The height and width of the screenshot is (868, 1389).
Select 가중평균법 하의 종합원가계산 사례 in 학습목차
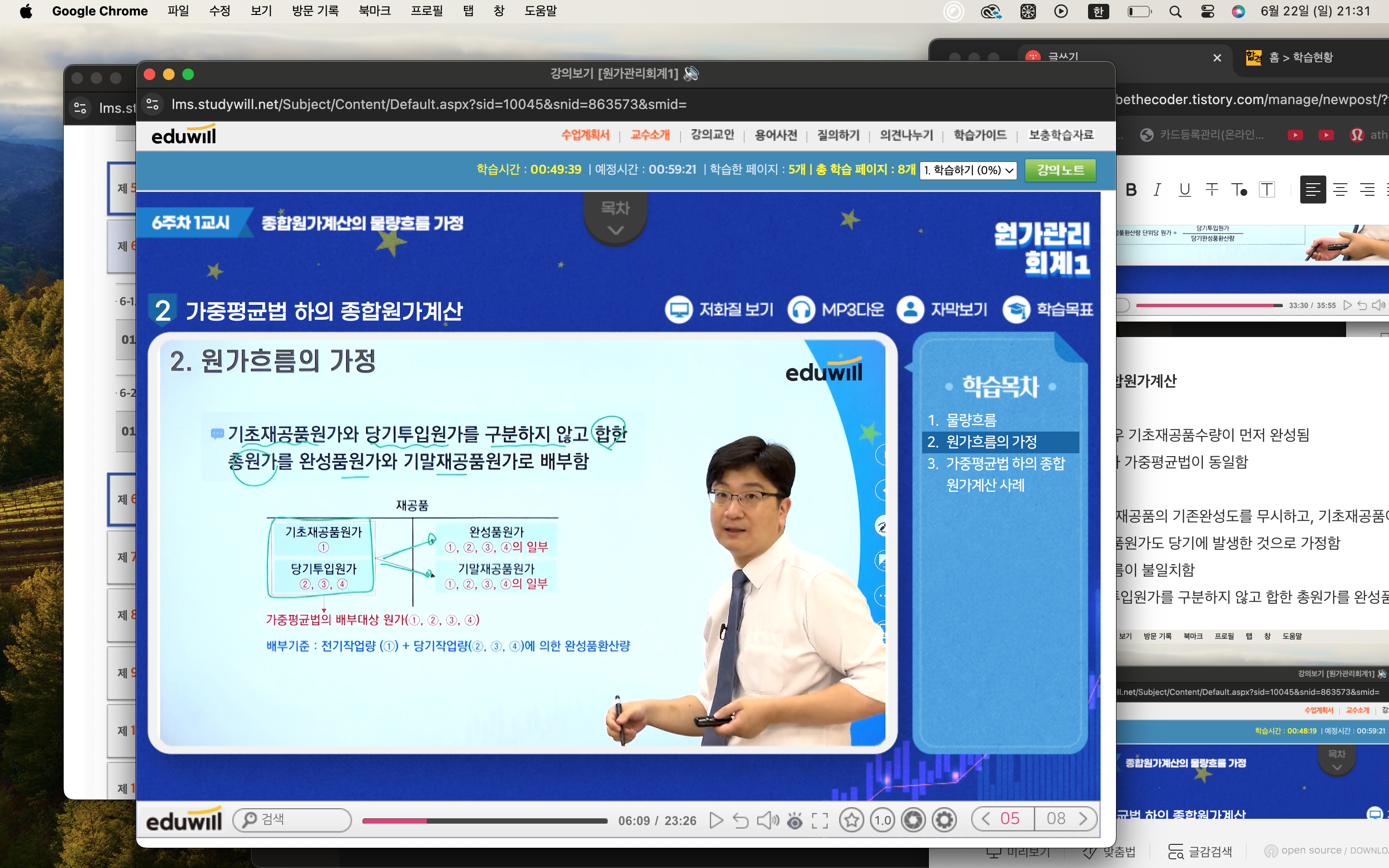[1005, 474]
